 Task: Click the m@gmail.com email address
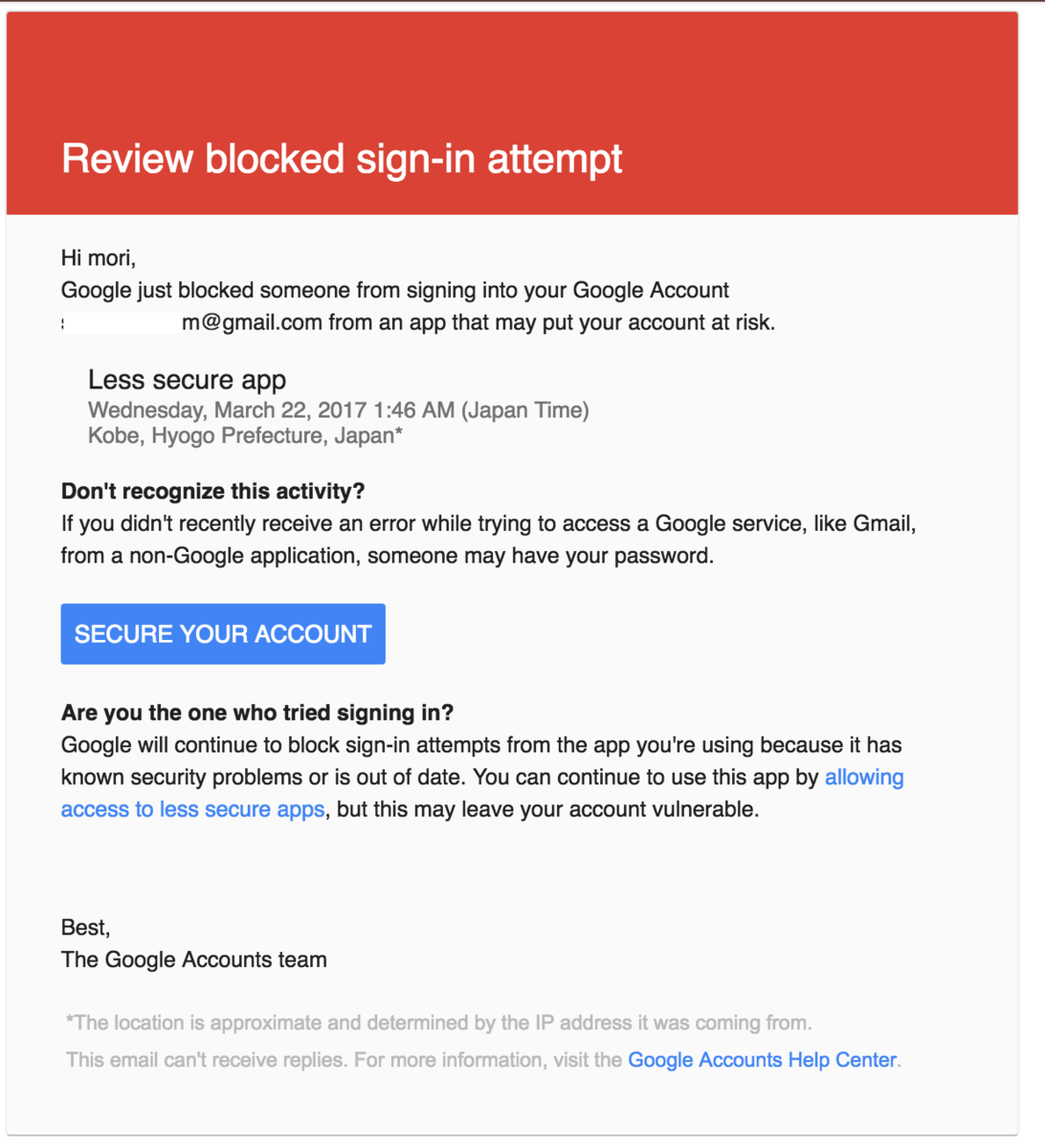(252, 322)
